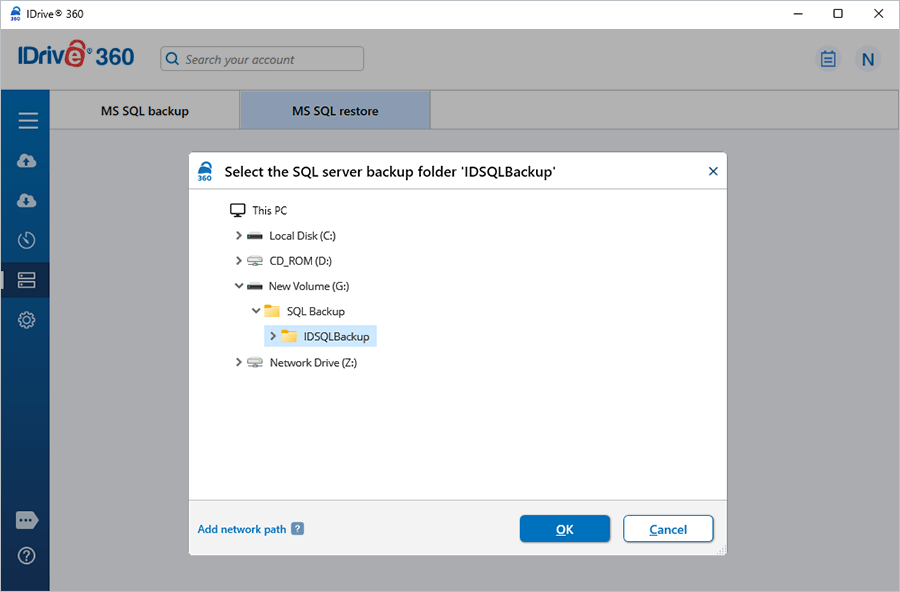This screenshot has height=592, width=900.
Task: Click the cloud backup sidebar icon
Action: (27, 161)
